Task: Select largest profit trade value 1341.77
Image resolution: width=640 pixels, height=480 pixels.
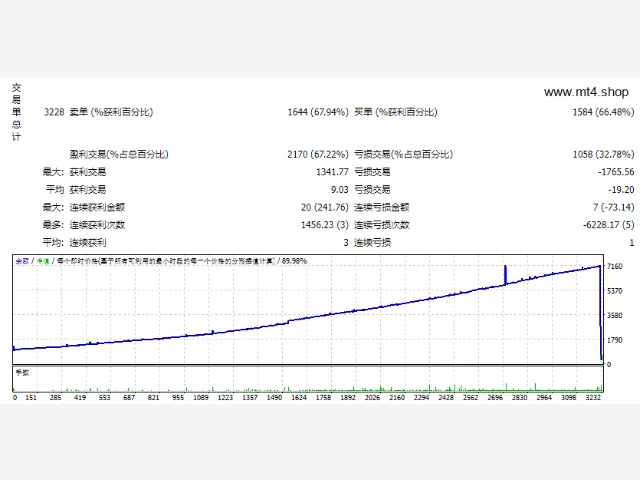Action: [332, 172]
